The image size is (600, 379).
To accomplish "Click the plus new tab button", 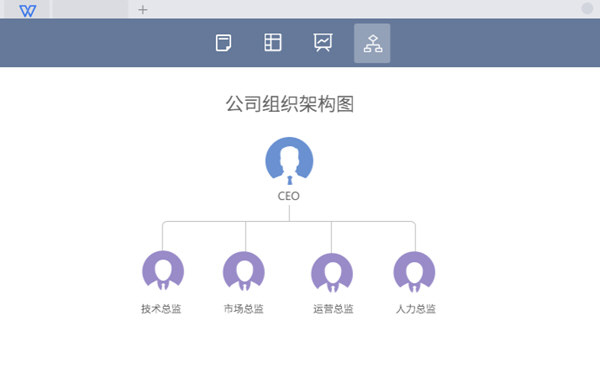I will click(143, 10).
